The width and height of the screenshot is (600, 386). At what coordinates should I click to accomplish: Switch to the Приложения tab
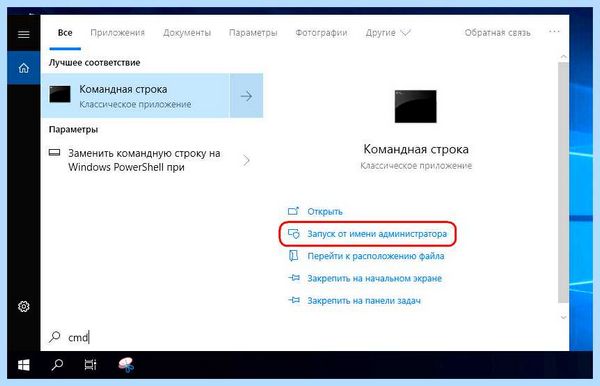coord(117,33)
